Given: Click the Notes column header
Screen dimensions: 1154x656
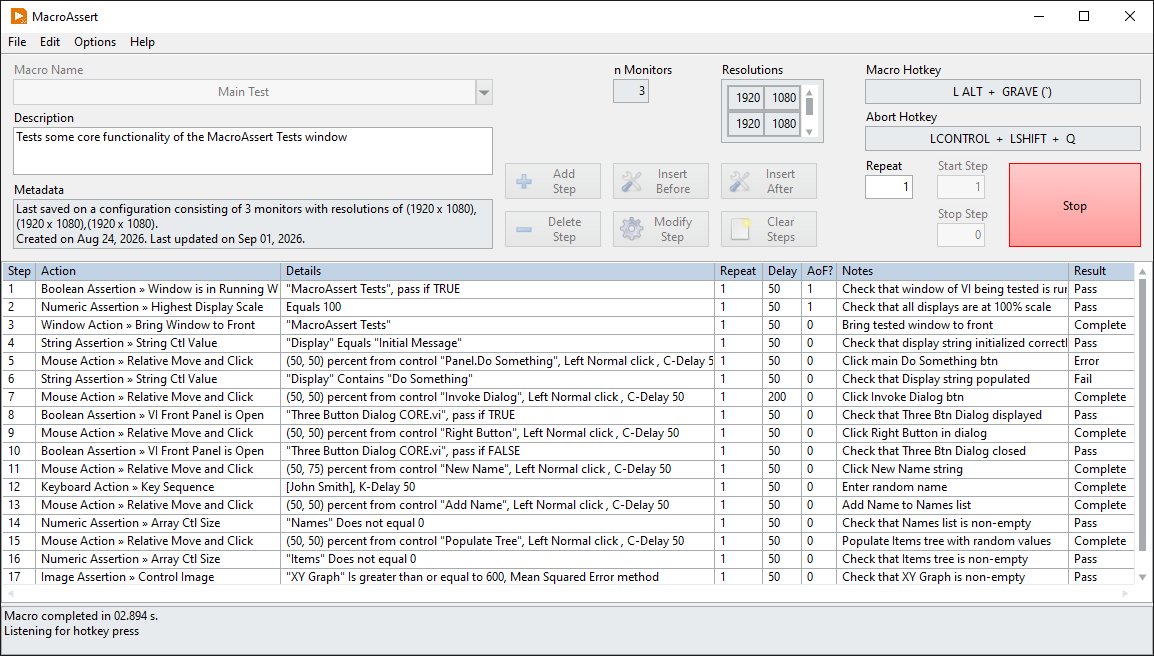Looking at the screenshot, I should [x=953, y=271].
